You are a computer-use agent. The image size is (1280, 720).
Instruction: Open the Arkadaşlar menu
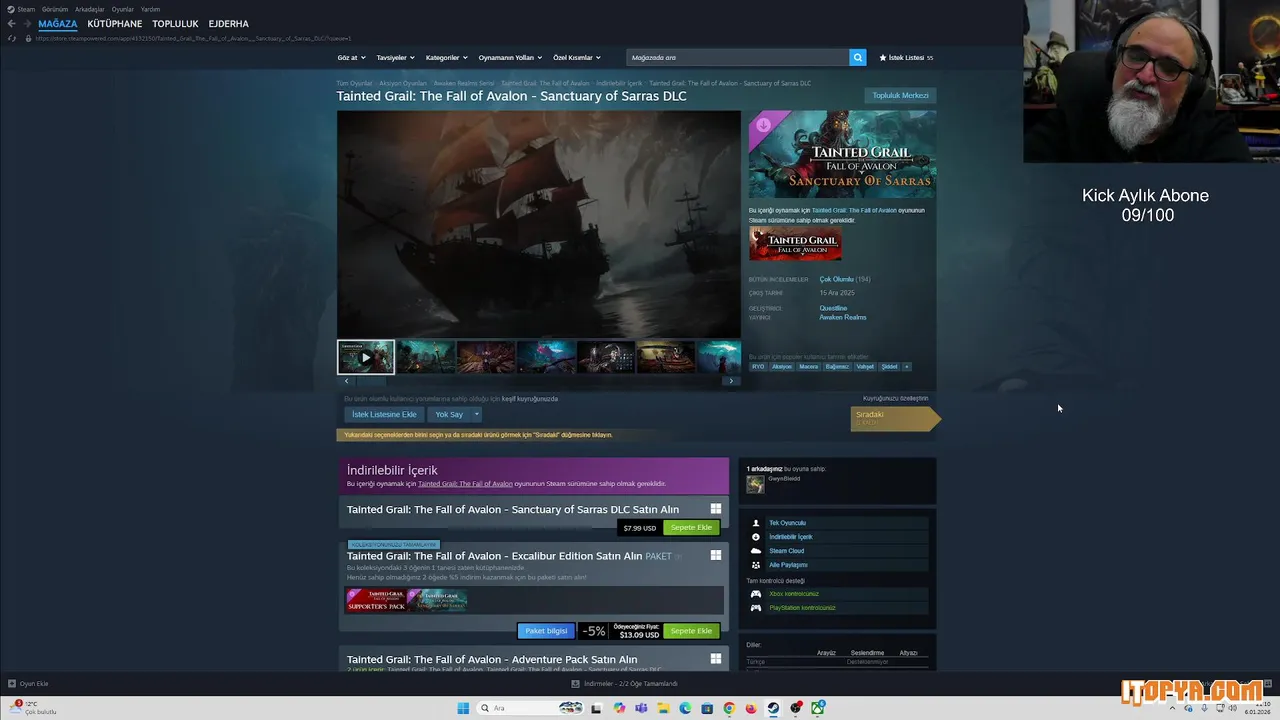coord(90,9)
